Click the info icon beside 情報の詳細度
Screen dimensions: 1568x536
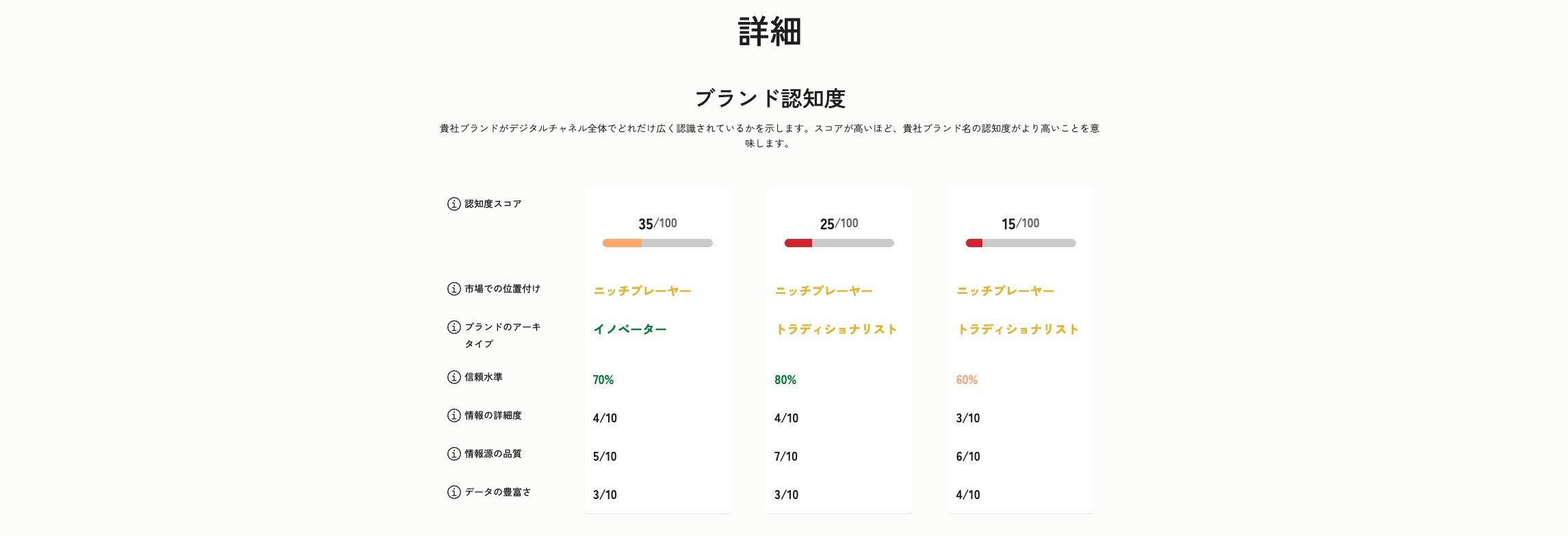click(x=454, y=416)
